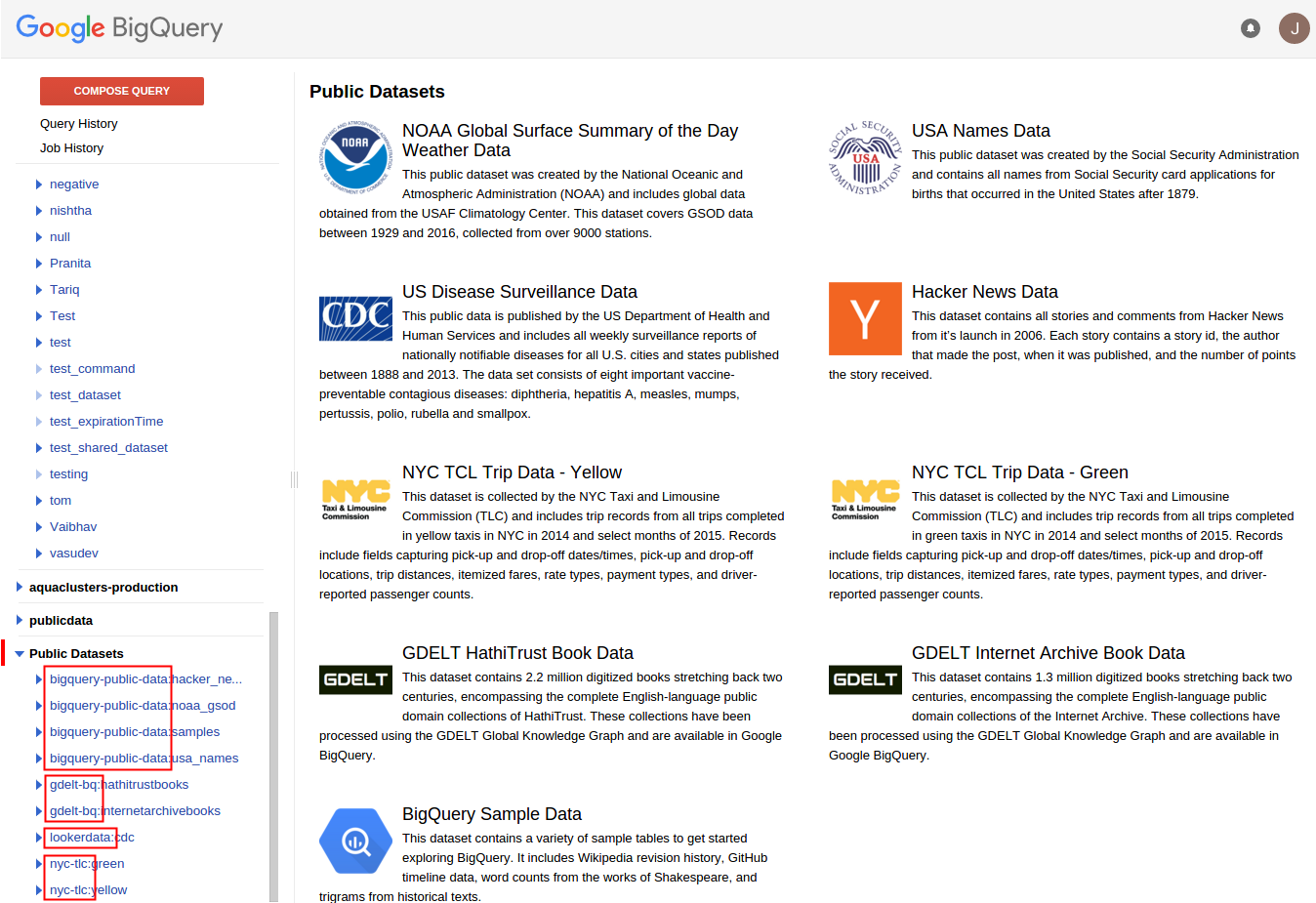Click the Hacker News Y logo
This screenshot has height=903, width=1316.
coord(865,318)
